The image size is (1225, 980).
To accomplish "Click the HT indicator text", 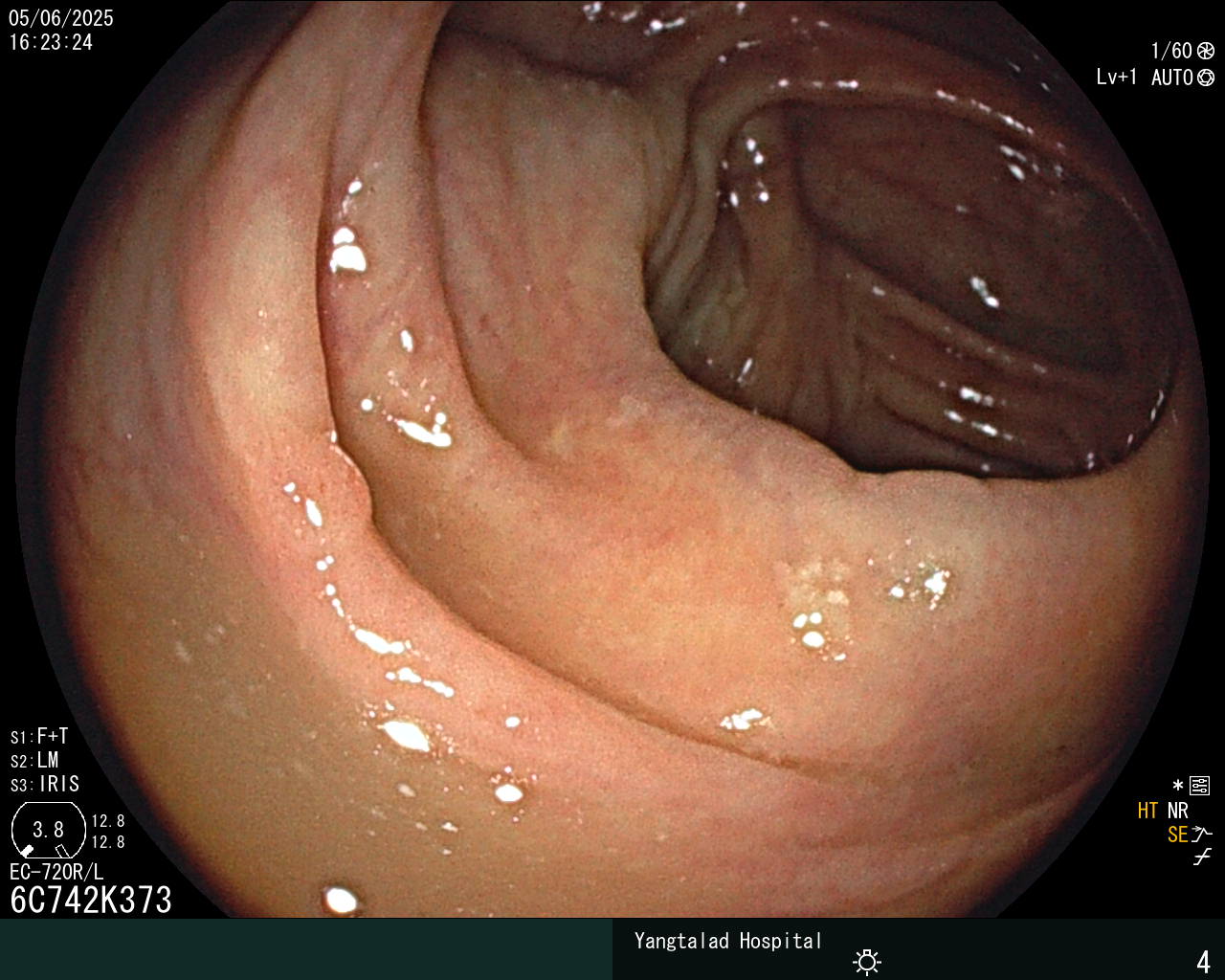I will point(1147,811).
